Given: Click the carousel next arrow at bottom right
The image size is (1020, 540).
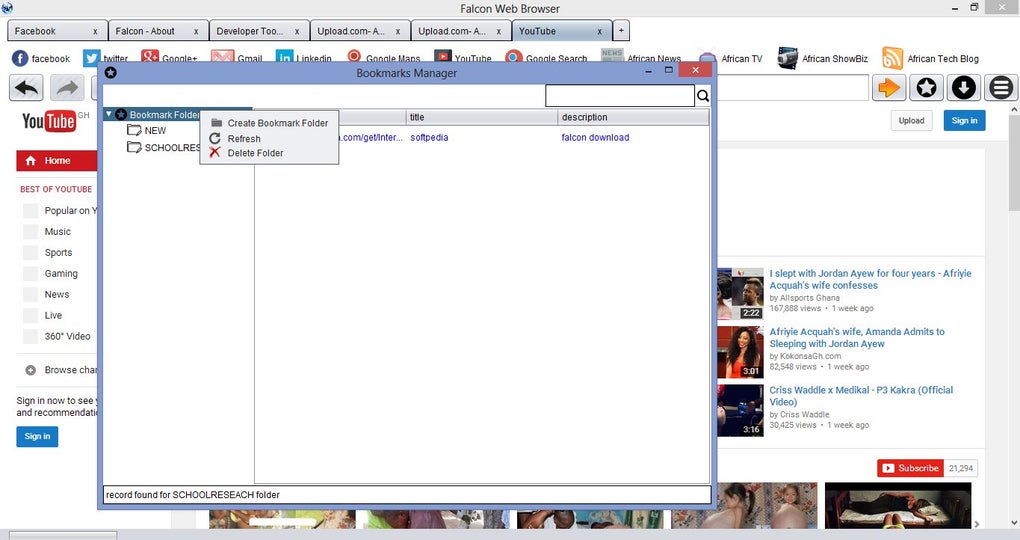Looking at the screenshot, I should (x=976, y=524).
